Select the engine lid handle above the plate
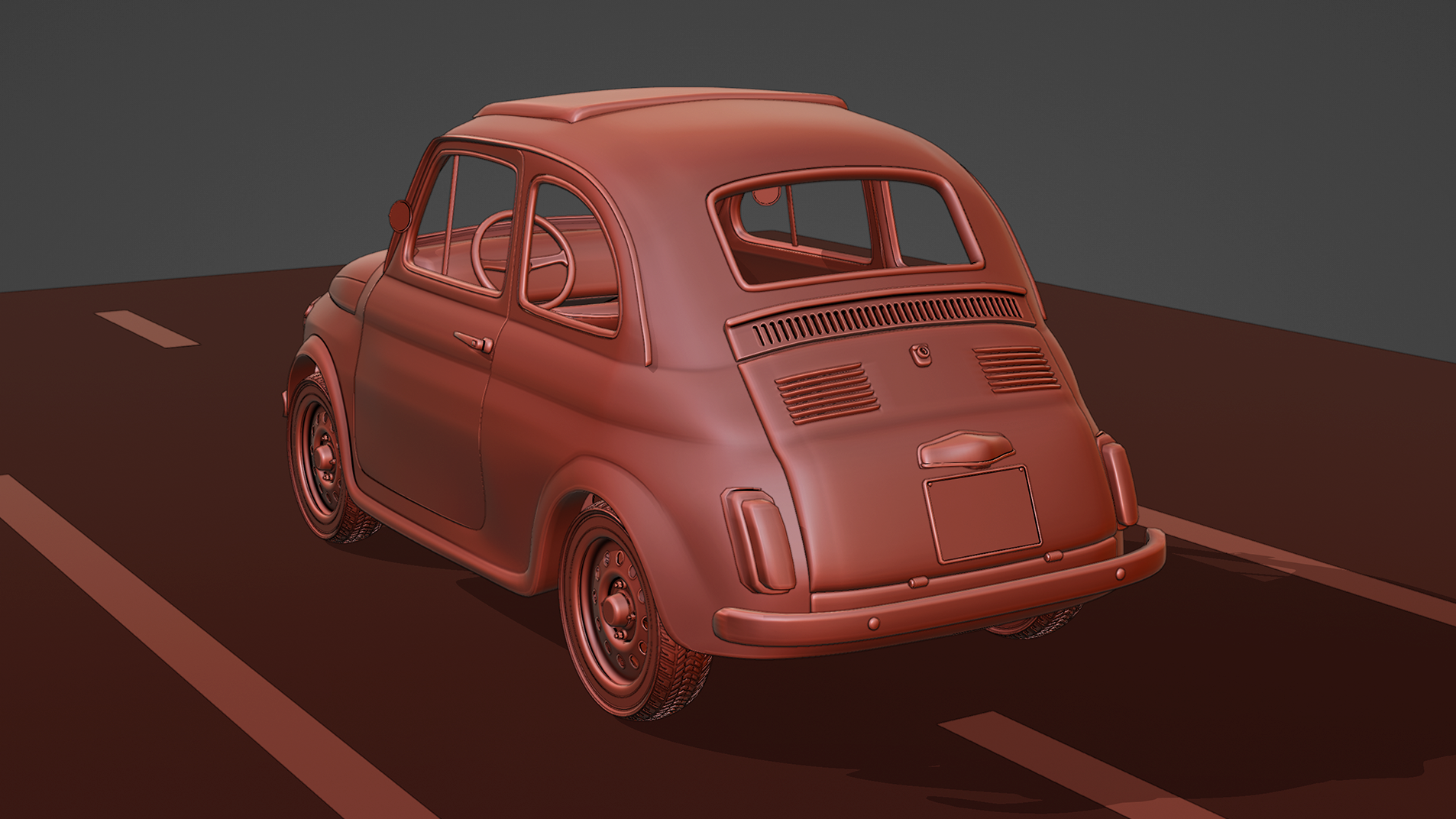The image size is (1456, 819). (x=966, y=449)
